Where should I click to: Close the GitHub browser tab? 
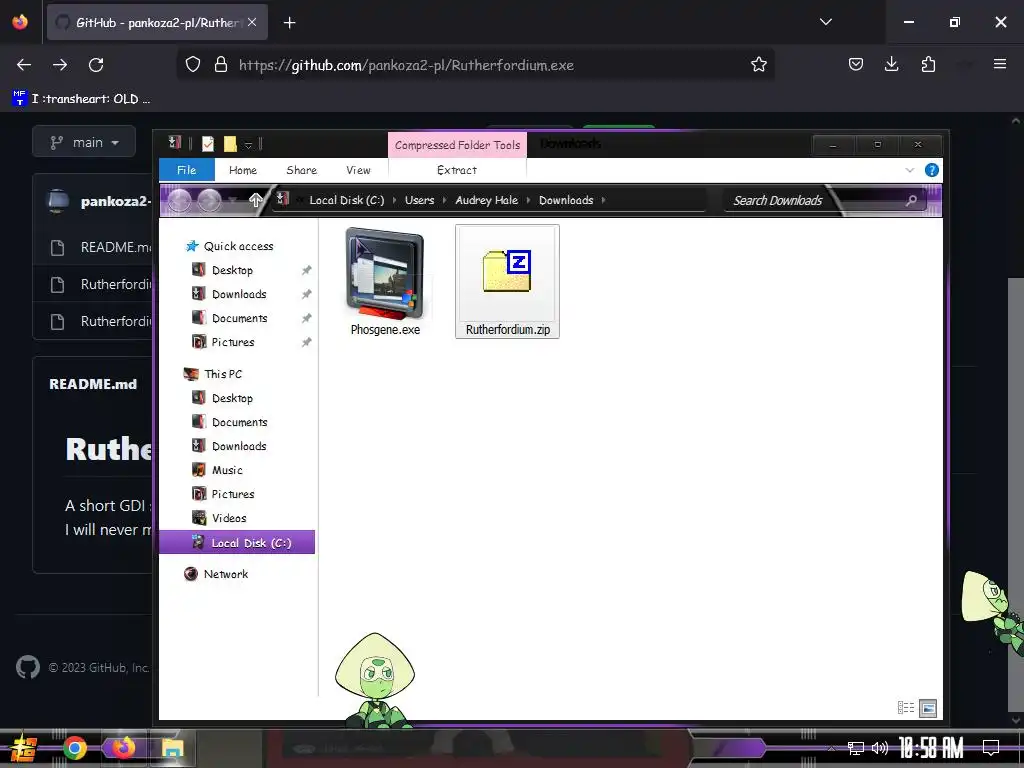coord(252,22)
